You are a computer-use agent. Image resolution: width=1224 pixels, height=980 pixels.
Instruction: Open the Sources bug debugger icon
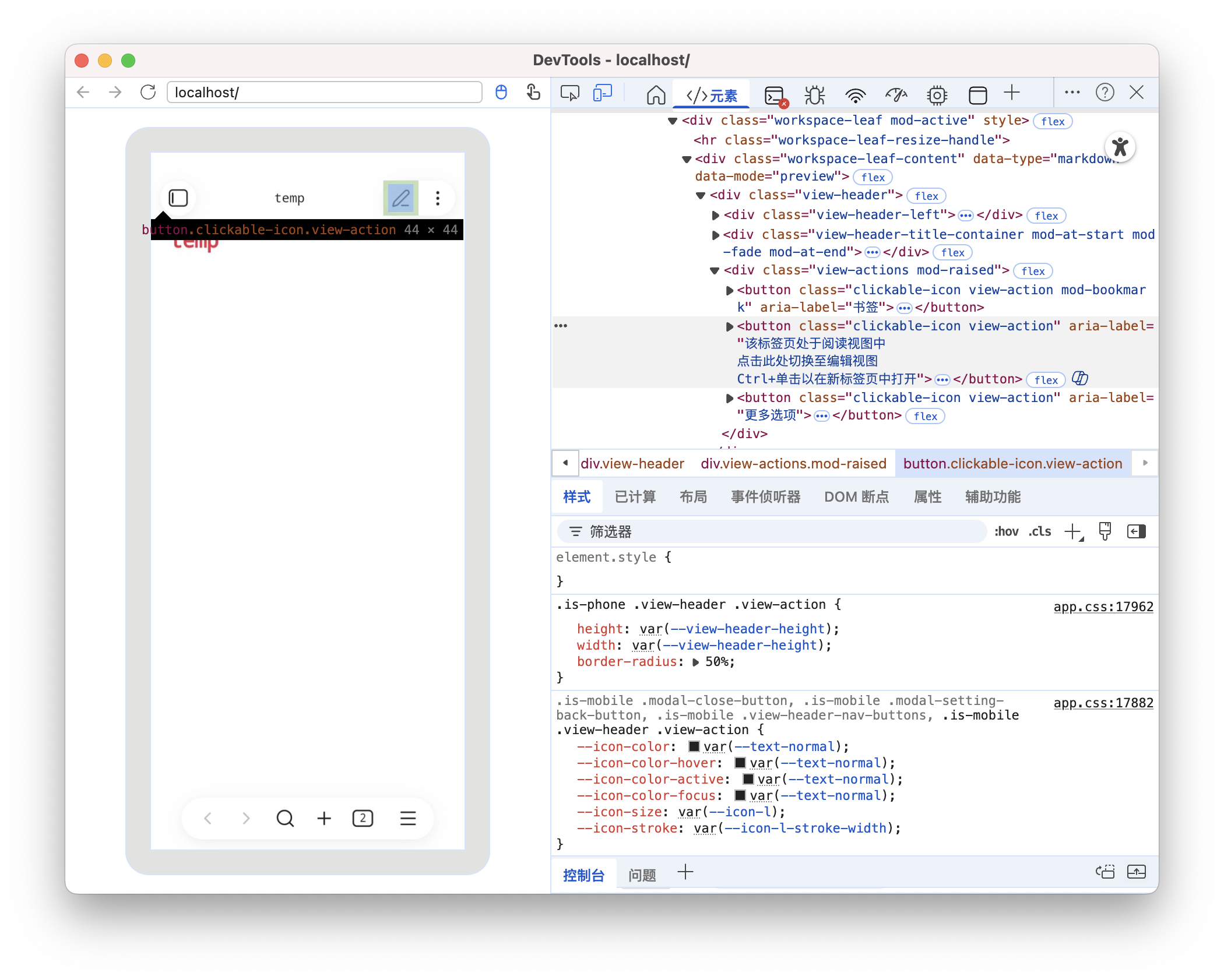click(814, 94)
